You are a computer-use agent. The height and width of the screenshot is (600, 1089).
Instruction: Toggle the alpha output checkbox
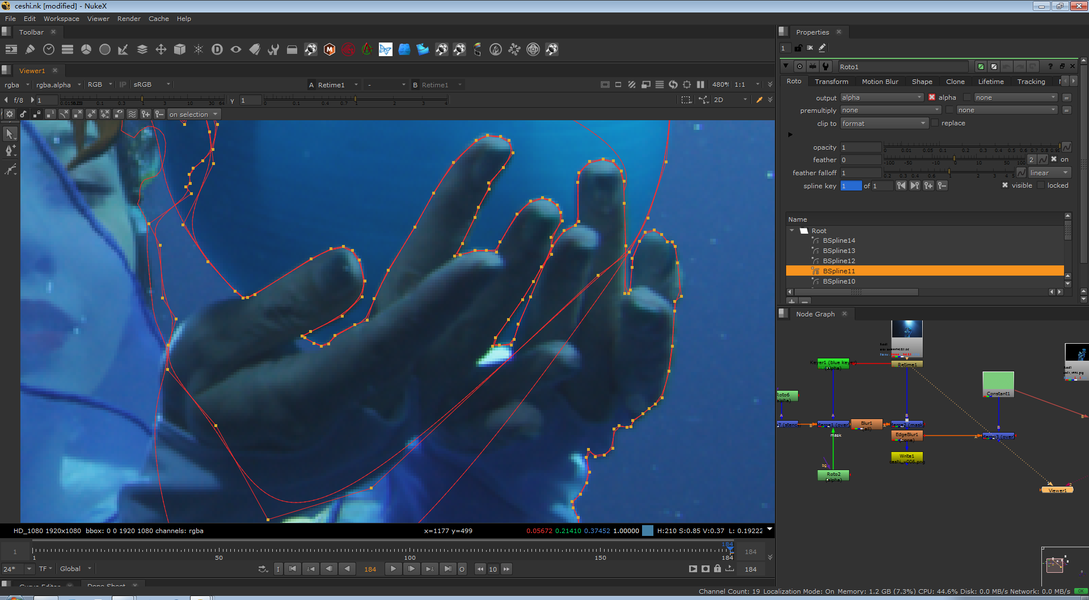[x=932, y=98]
